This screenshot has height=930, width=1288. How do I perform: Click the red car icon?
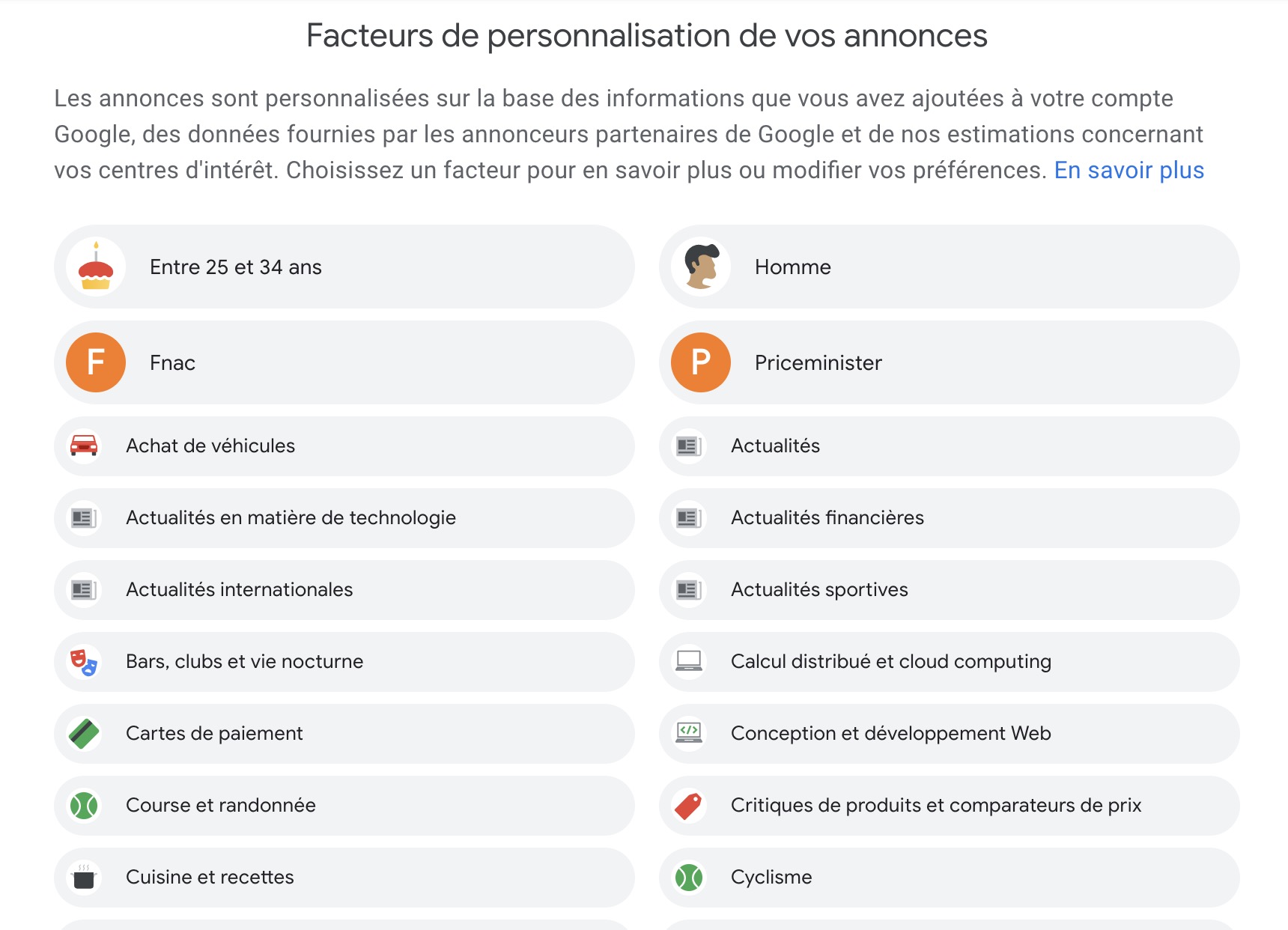coord(84,446)
